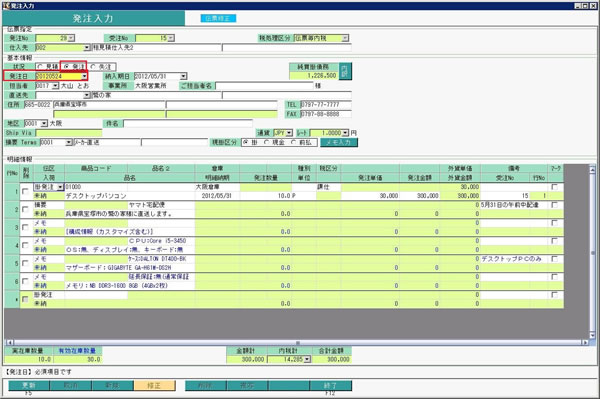Click the 住所 postal code field 665-0022
The width and height of the screenshot is (600, 399).
click(38, 104)
